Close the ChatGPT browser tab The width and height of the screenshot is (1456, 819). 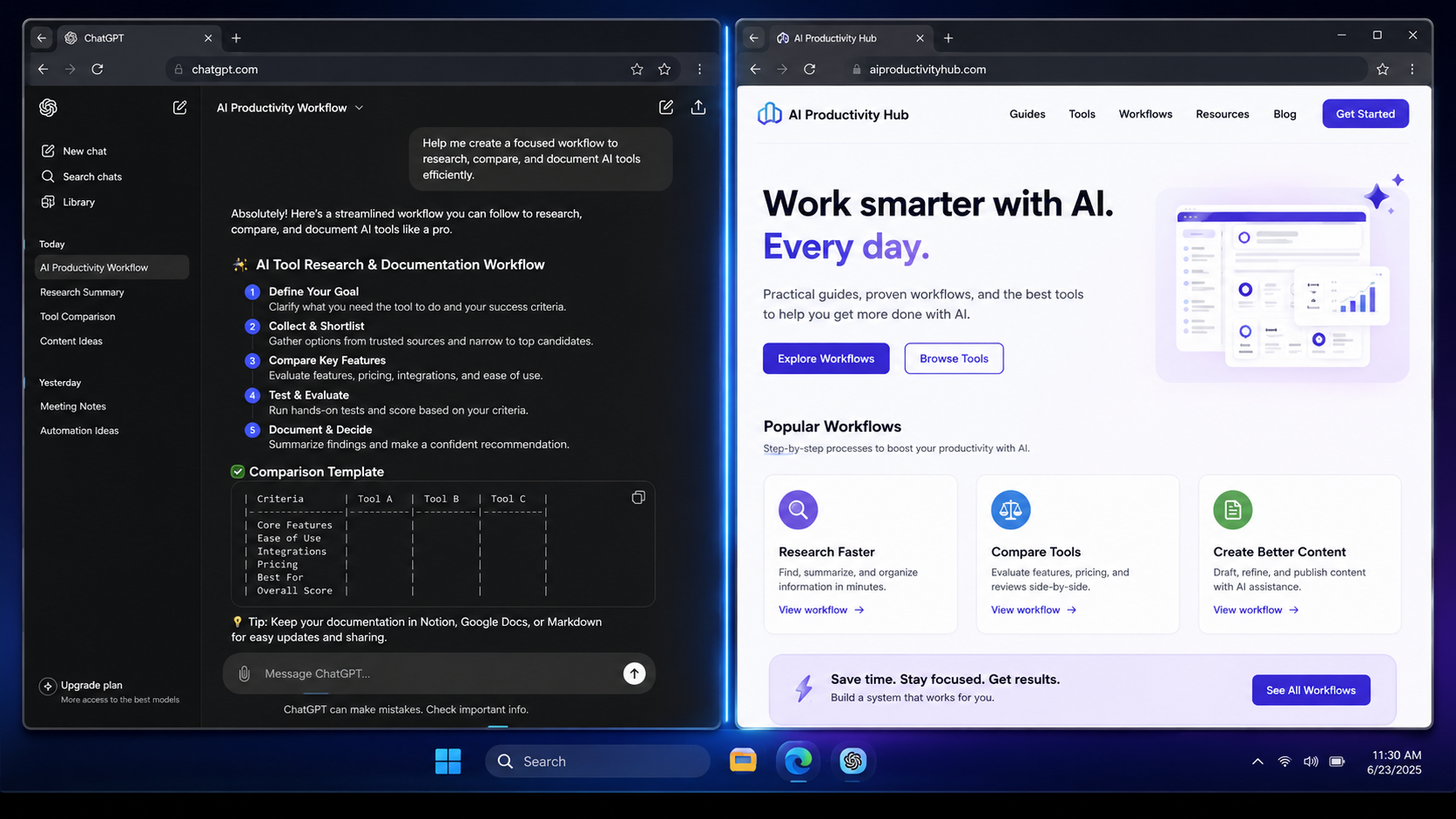(x=208, y=38)
